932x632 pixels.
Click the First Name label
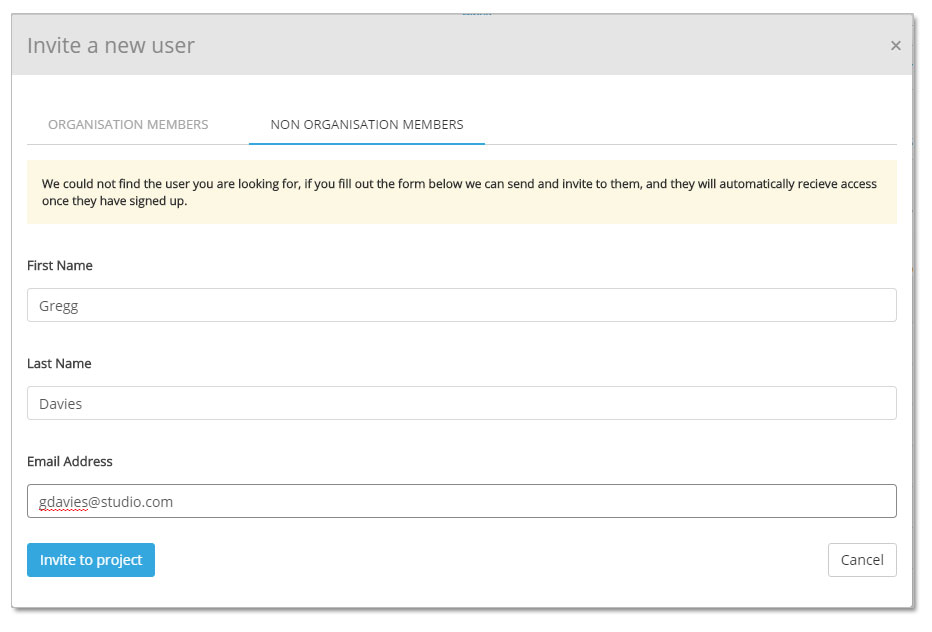click(x=59, y=265)
